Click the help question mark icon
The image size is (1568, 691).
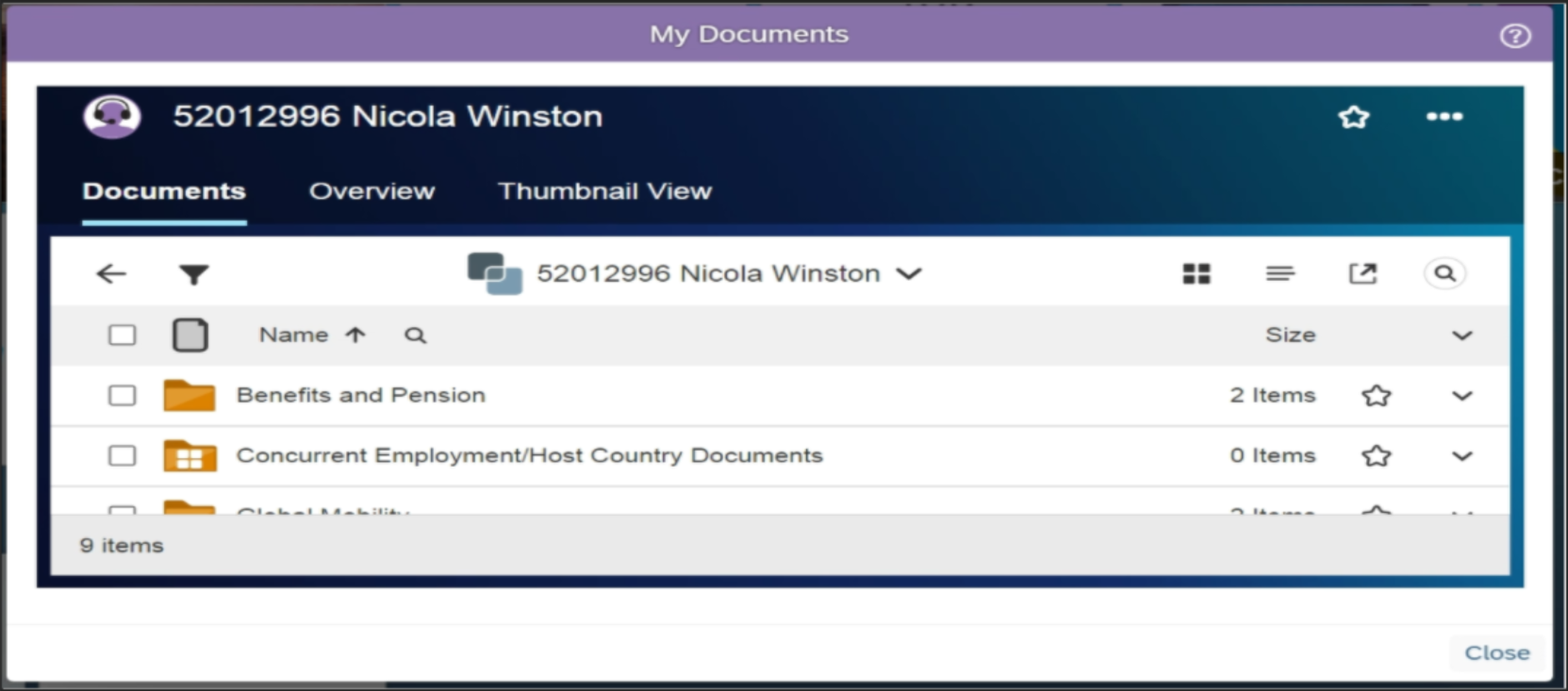pyautogui.click(x=1514, y=36)
